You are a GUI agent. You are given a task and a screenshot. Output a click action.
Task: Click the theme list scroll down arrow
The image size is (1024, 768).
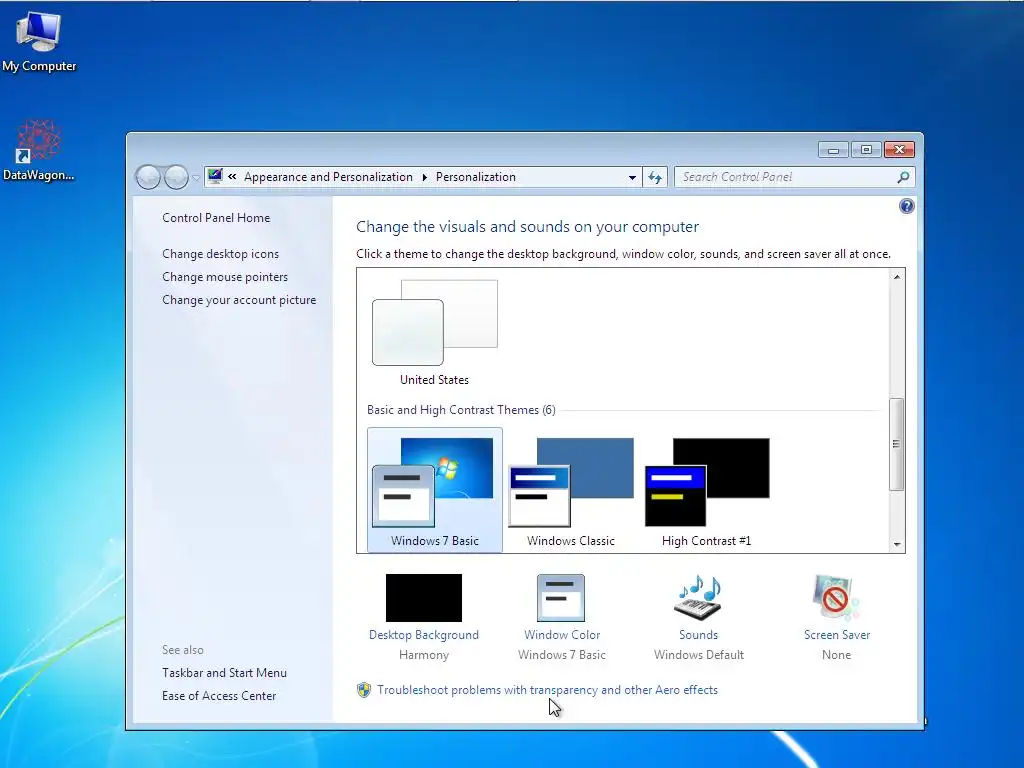point(897,544)
